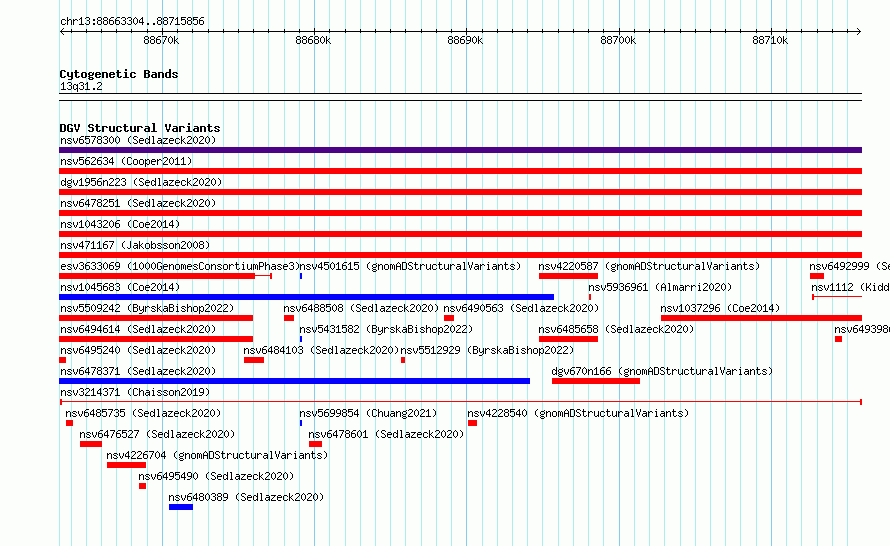Viewport: 890px width, 546px height.
Task: Click the blue nsv6478371 variant bar
Action: (295, 381)
